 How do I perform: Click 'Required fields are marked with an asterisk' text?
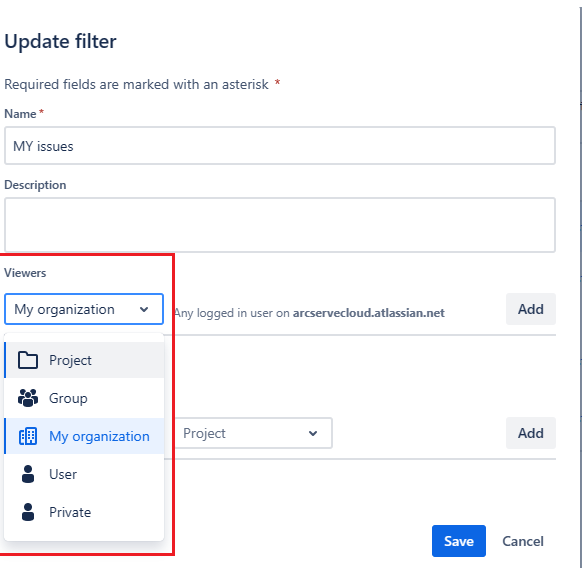[136, 84]
